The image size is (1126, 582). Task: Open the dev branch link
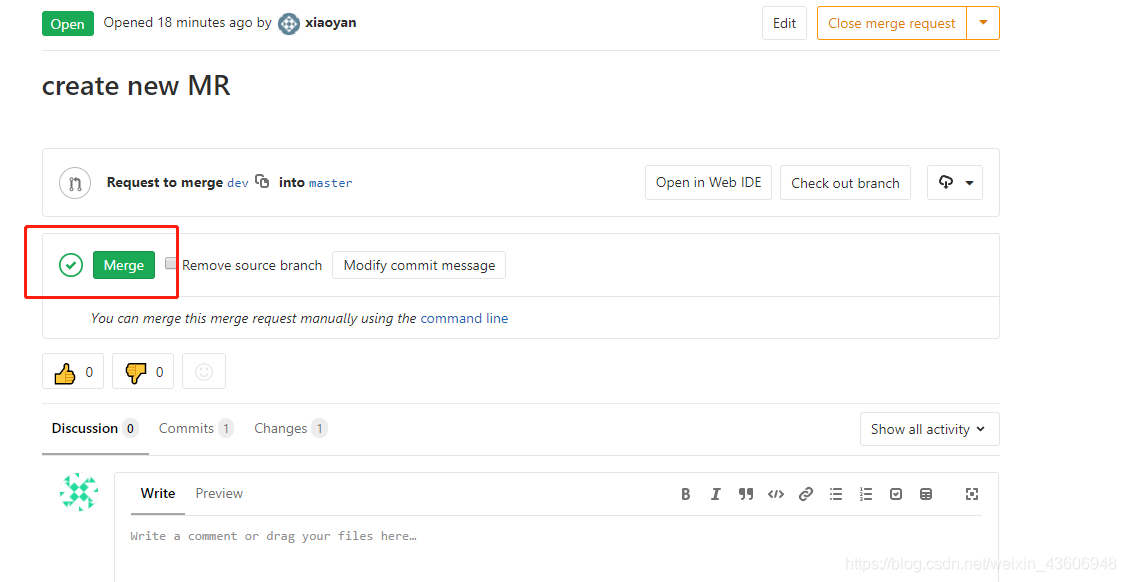point(238,183)
